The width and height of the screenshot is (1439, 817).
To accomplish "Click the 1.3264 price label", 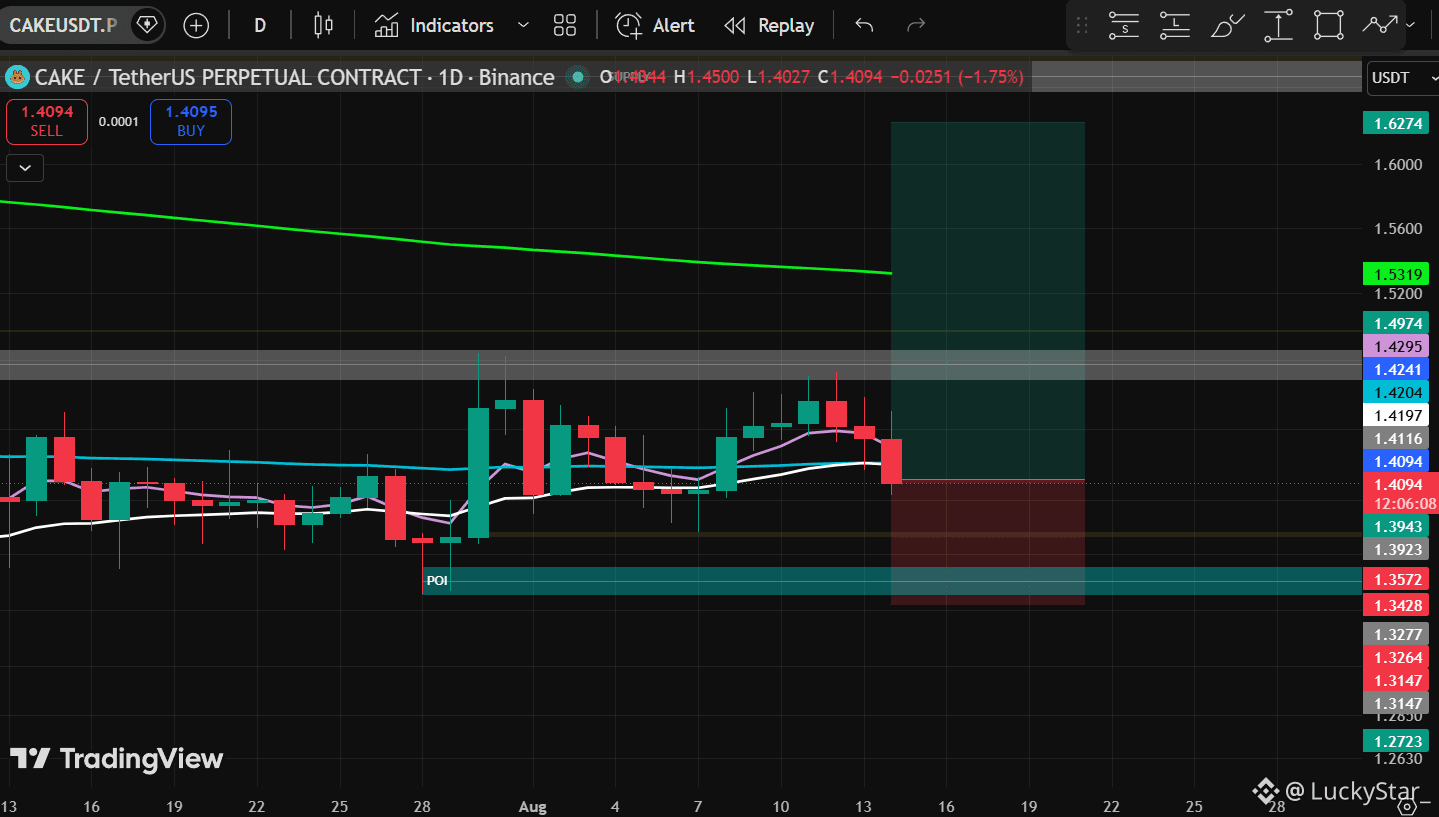I will tap(1395, 657).
